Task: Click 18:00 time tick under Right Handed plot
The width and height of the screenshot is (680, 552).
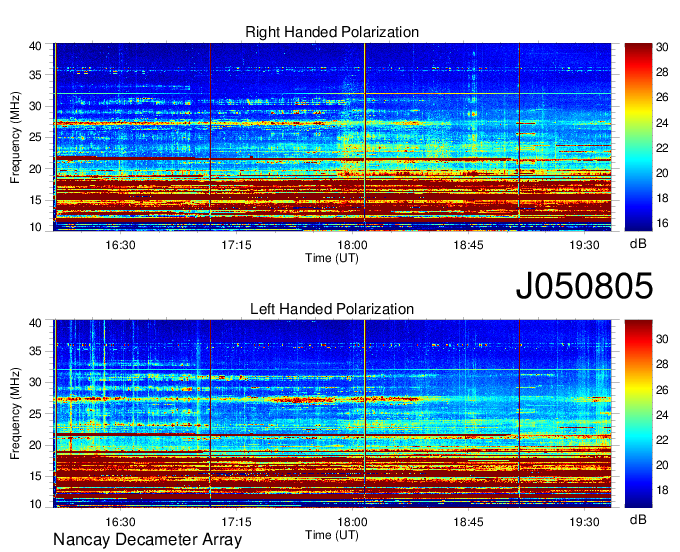Action: click(x=352, y=245)
